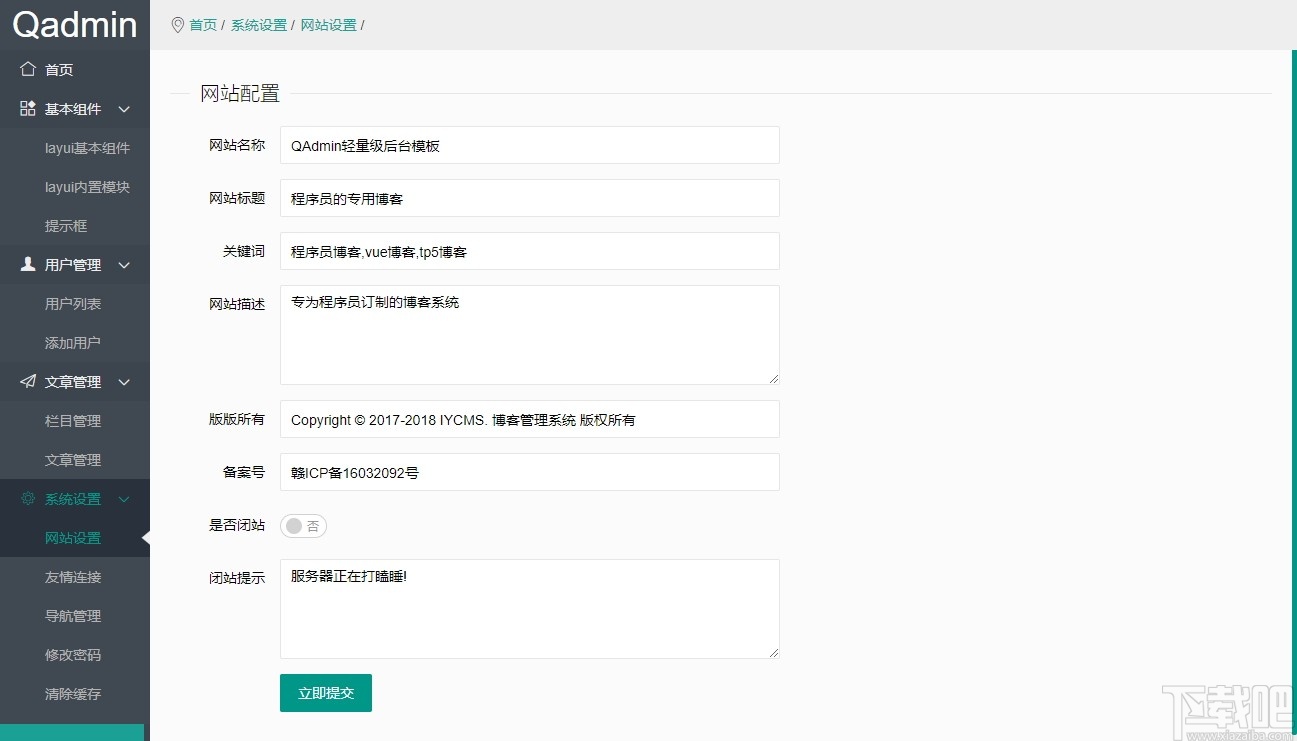Viewport: 1297px width, 741px height.
Task: Select 清除缓存 at sidebar bottom
Action: coord(75,693)
